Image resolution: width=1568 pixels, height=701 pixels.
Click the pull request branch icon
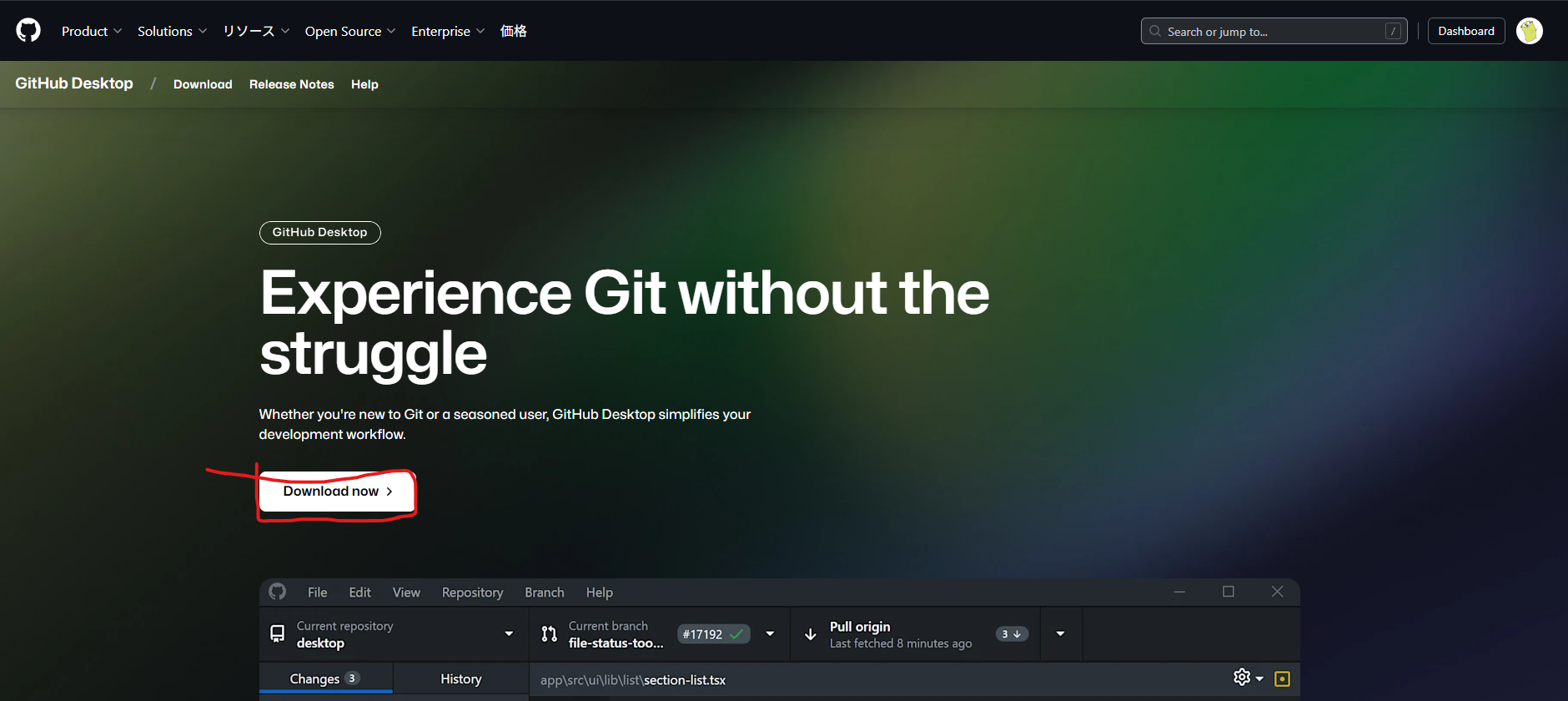click(549, 634)
